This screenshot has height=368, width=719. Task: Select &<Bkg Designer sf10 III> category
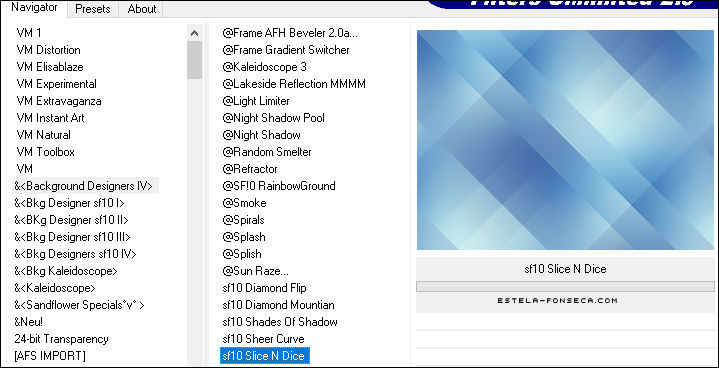tap(72, 237)
